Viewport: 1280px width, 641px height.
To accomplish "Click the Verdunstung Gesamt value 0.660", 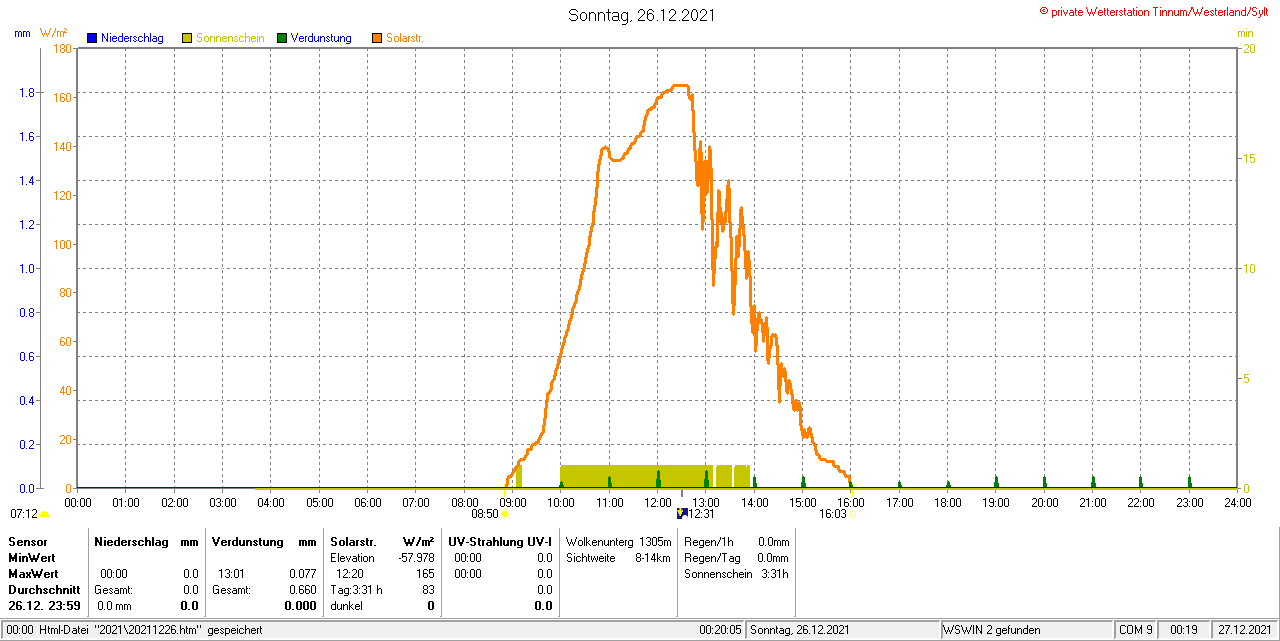I will click(x=303, y=590).
